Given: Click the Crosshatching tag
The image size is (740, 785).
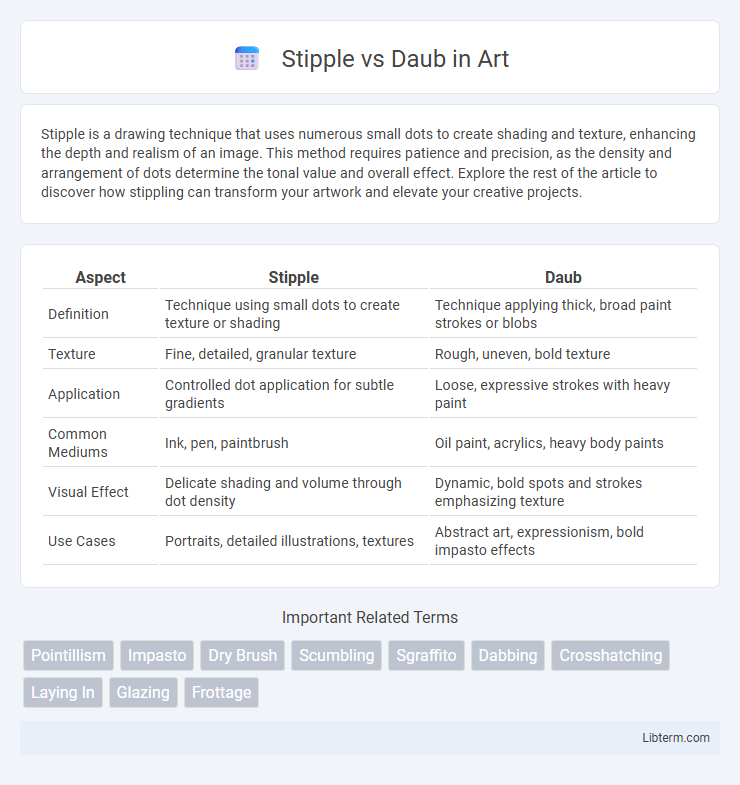Looking at the screenshot, I should 610,655.
